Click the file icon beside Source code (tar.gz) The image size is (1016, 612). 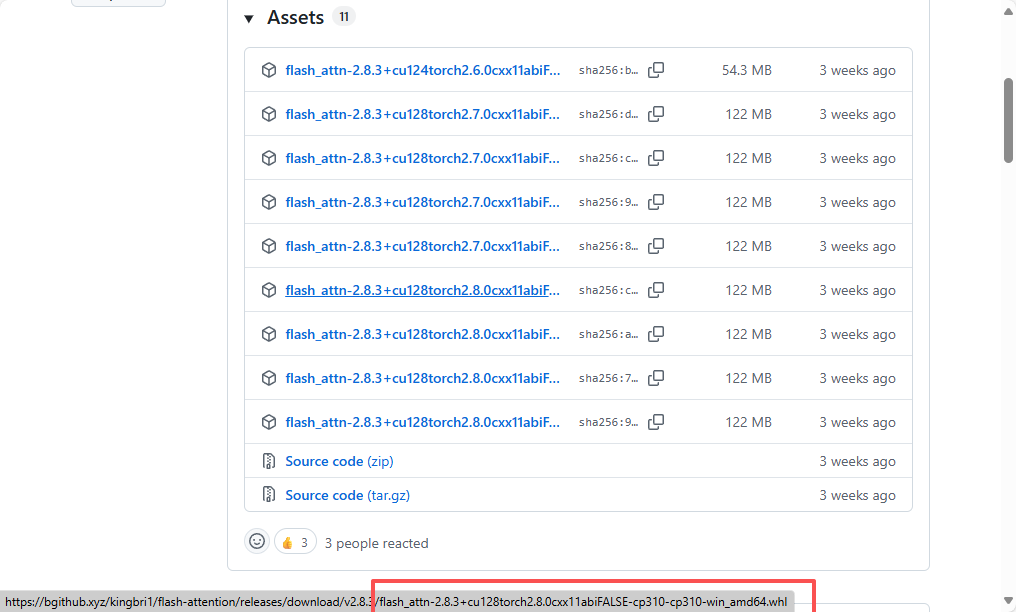(268, 495)
